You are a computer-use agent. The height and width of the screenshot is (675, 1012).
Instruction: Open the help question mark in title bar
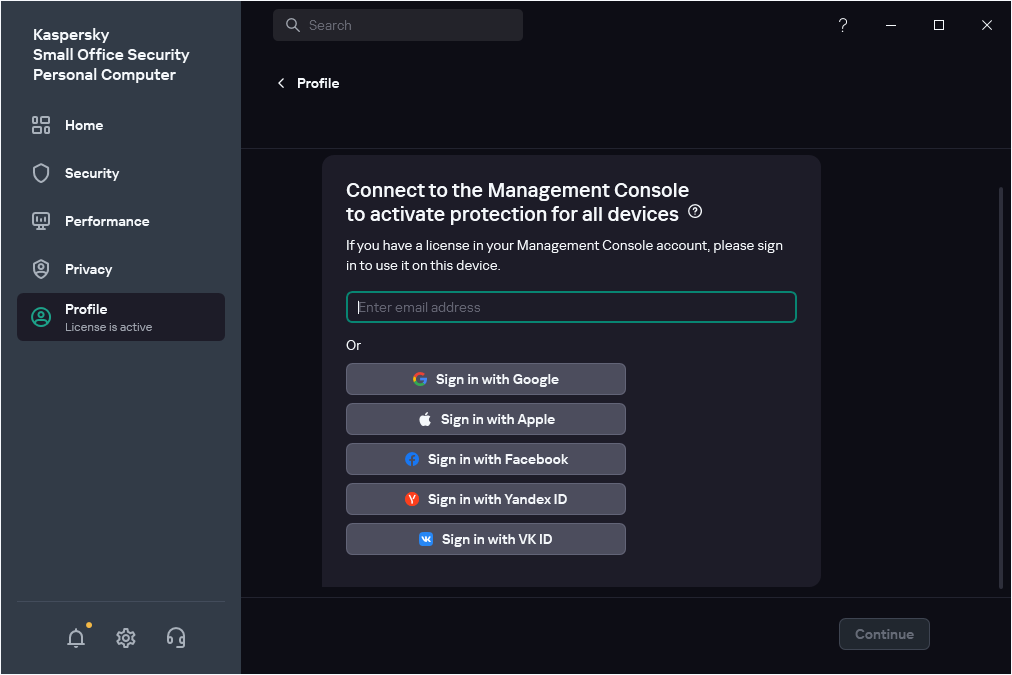842,25
